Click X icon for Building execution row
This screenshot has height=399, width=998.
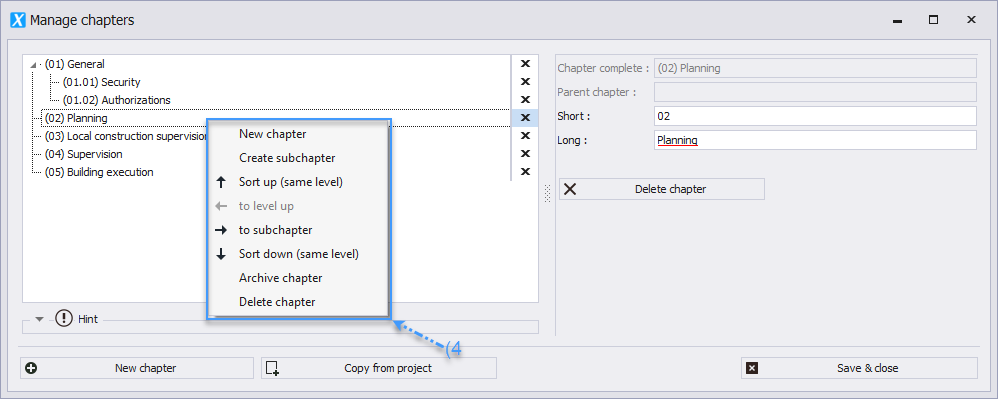click(525, 171)
